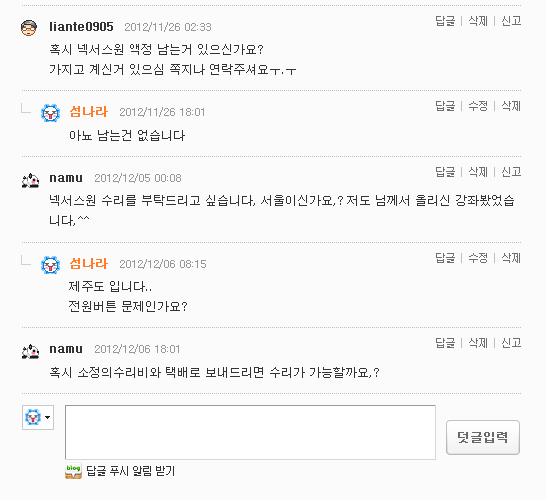
Task: Open the liante0905 username link
Action: [x=81, y=27]
